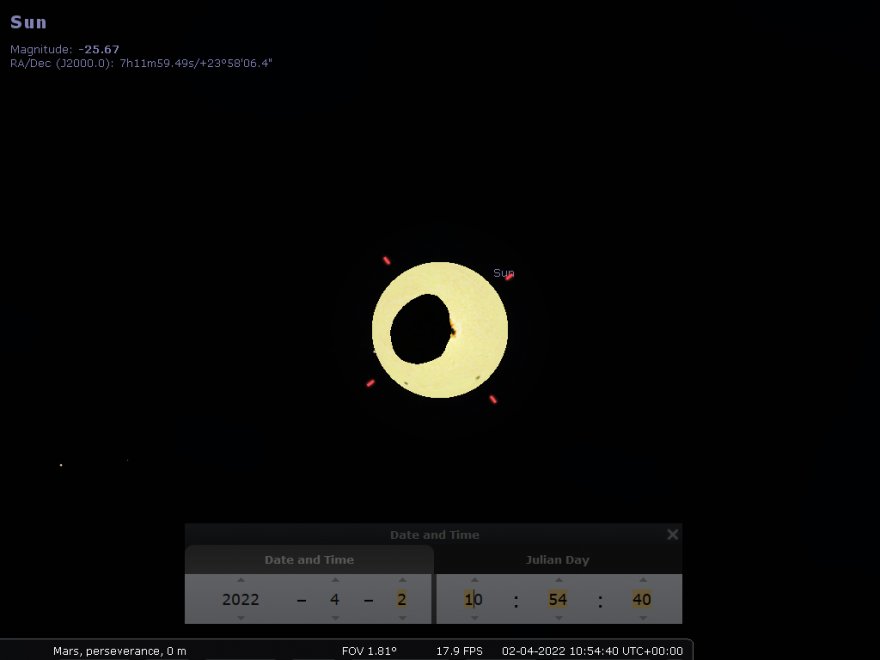Image resolution: width=880 pixels, height=660 pixels.
Task: Close the Date and Time dialog
Action: 672,535
